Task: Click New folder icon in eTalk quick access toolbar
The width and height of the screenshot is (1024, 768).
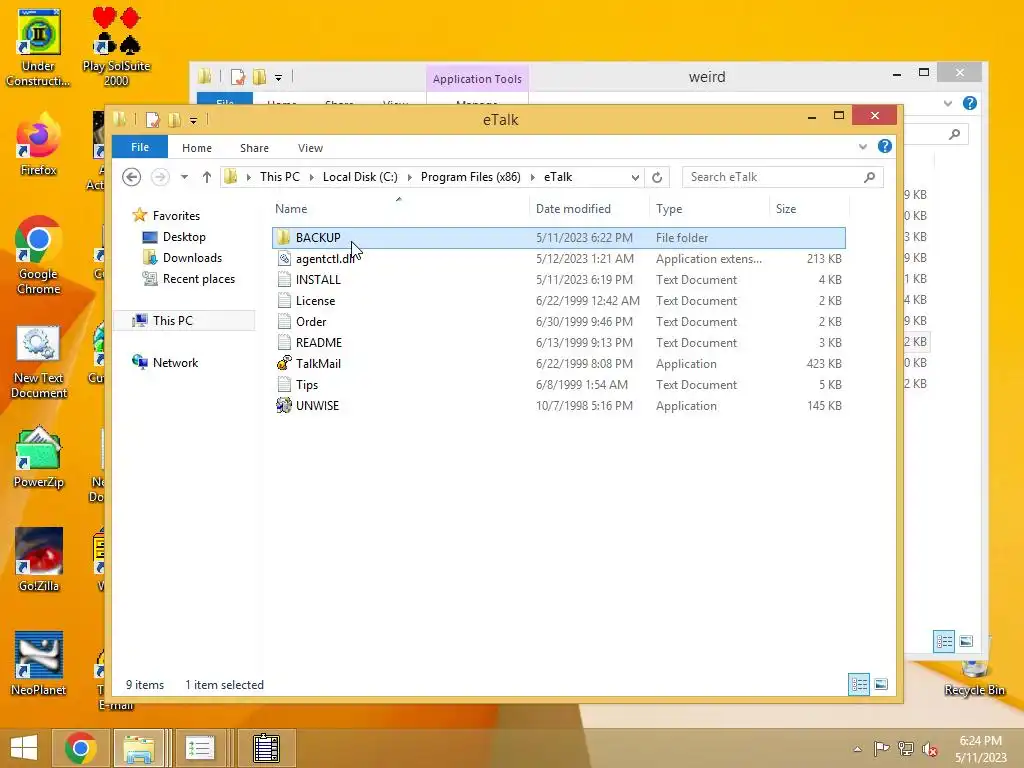Action: (x=174, y=120)
